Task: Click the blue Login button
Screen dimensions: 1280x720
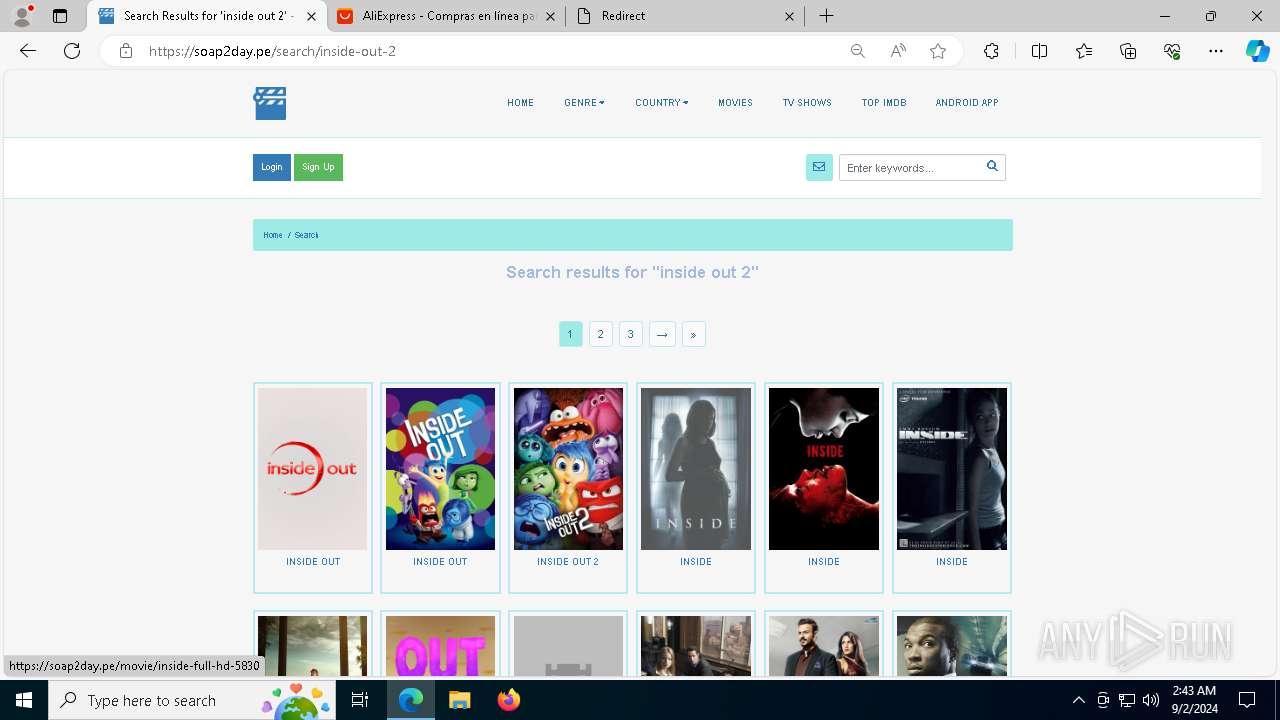Action: [272, 167]
